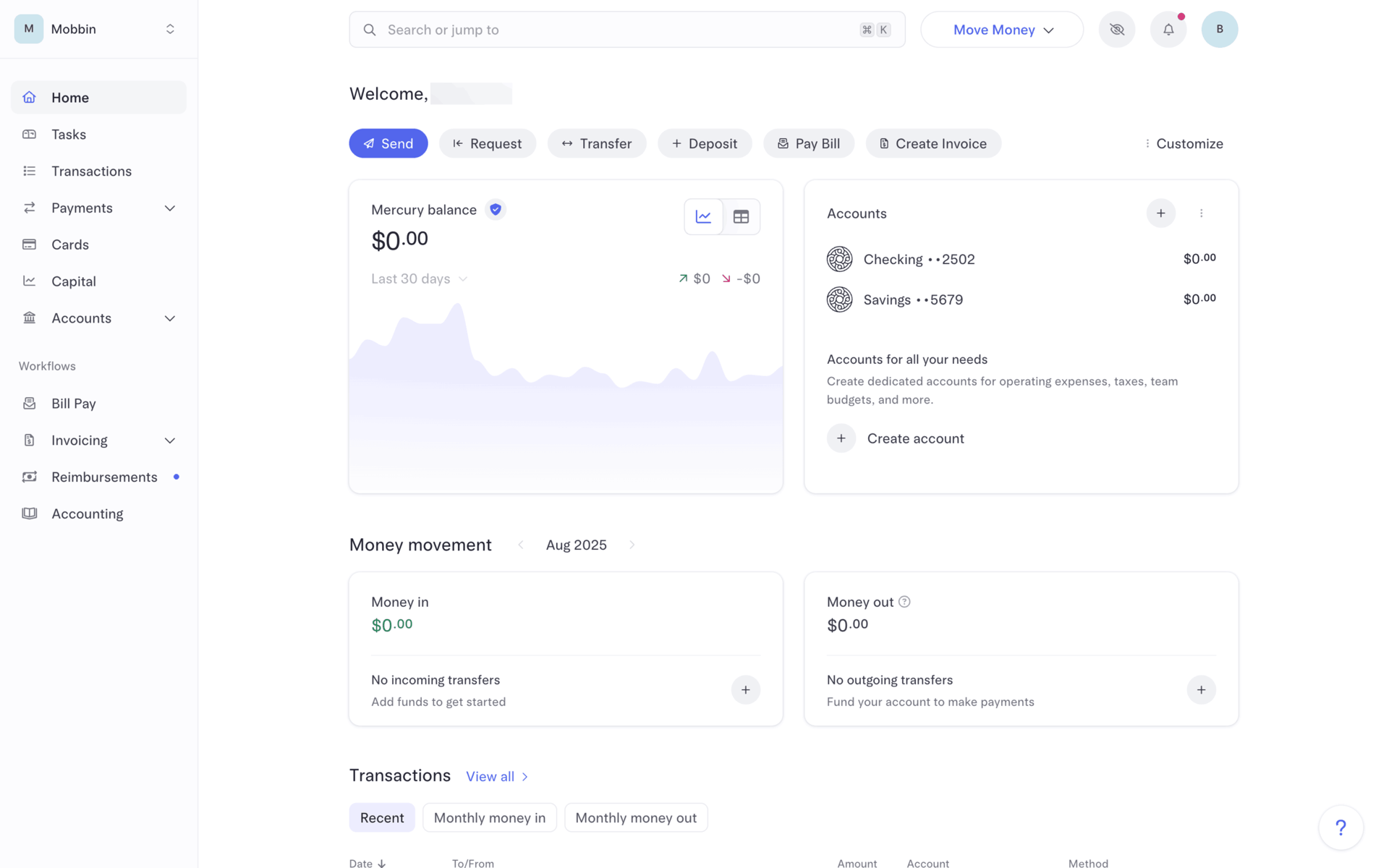Add account with plus icon in Accounts header
This screenshot has width=1389, height=868.
(x=1160, y=213)
